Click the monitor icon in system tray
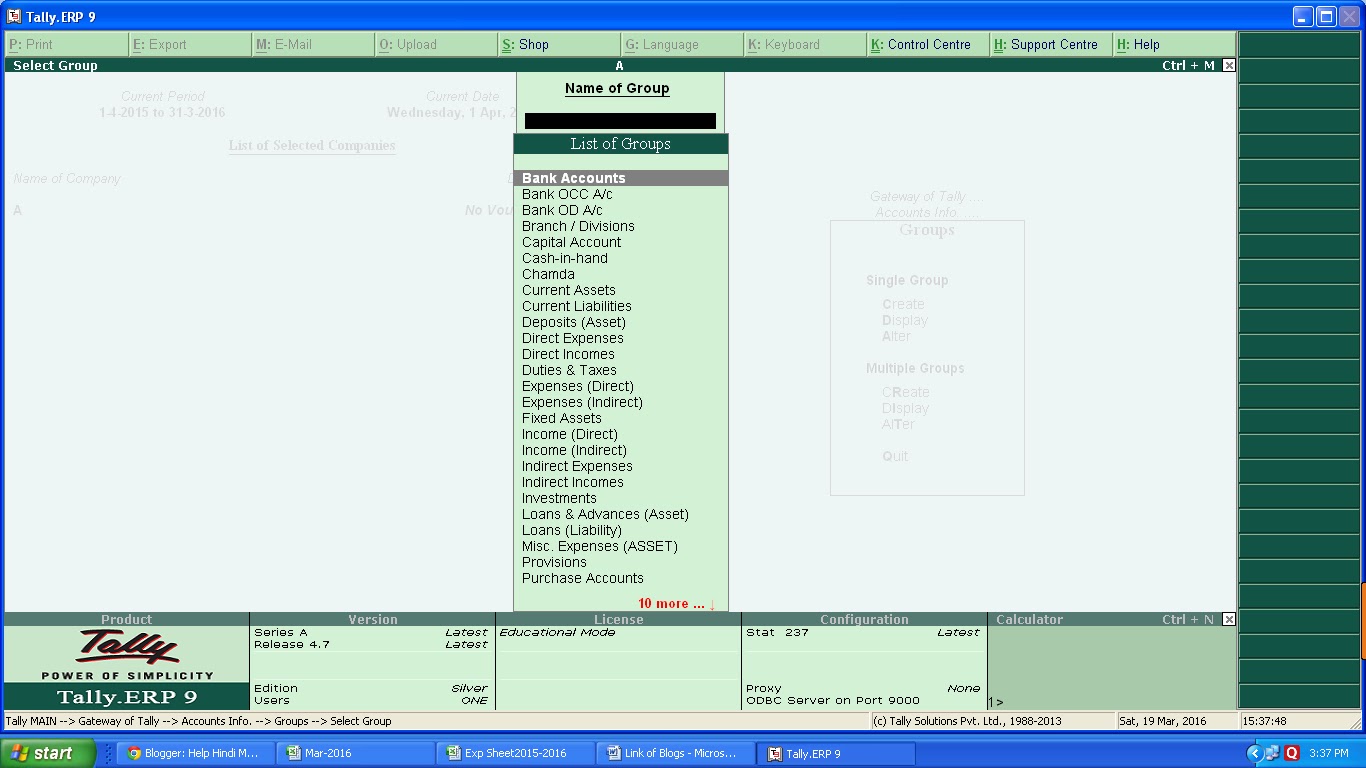Image resolution: width=1366 pixels, height=768 pixels. [x=1271, y=753]
